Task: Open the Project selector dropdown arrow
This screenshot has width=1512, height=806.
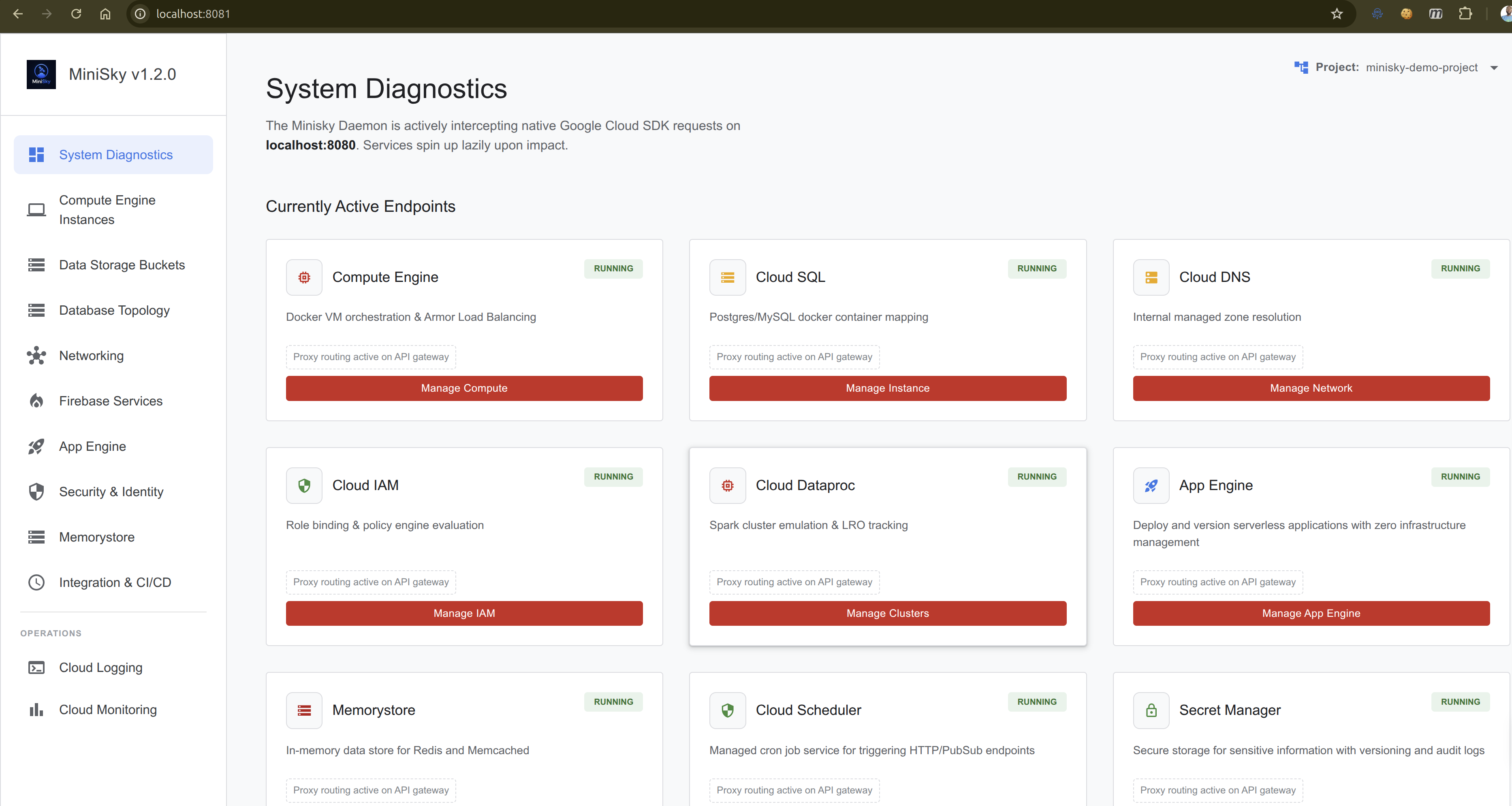Action: click(1494, 68)
